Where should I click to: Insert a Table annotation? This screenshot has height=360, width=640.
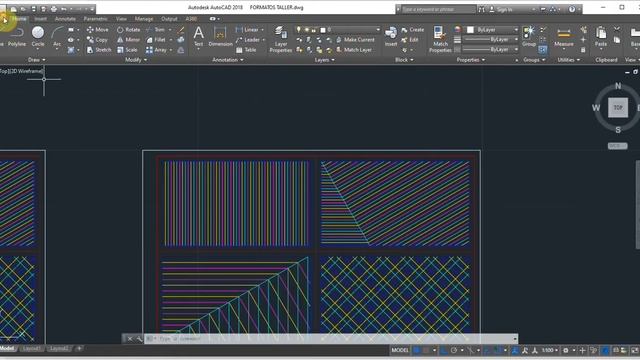coord(246,50)
